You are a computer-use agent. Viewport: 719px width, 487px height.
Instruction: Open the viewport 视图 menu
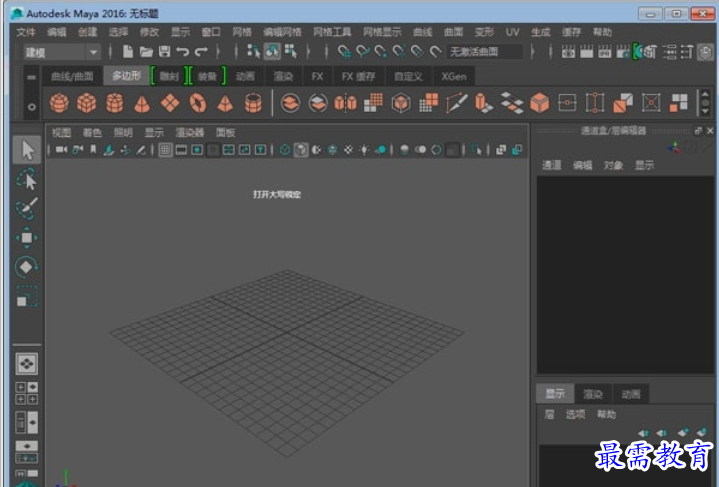61,133
